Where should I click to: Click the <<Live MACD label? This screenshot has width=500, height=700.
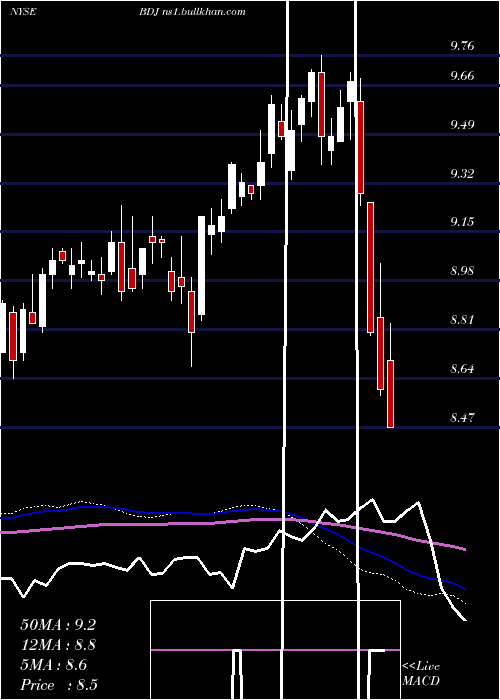[x=421, y=673]
